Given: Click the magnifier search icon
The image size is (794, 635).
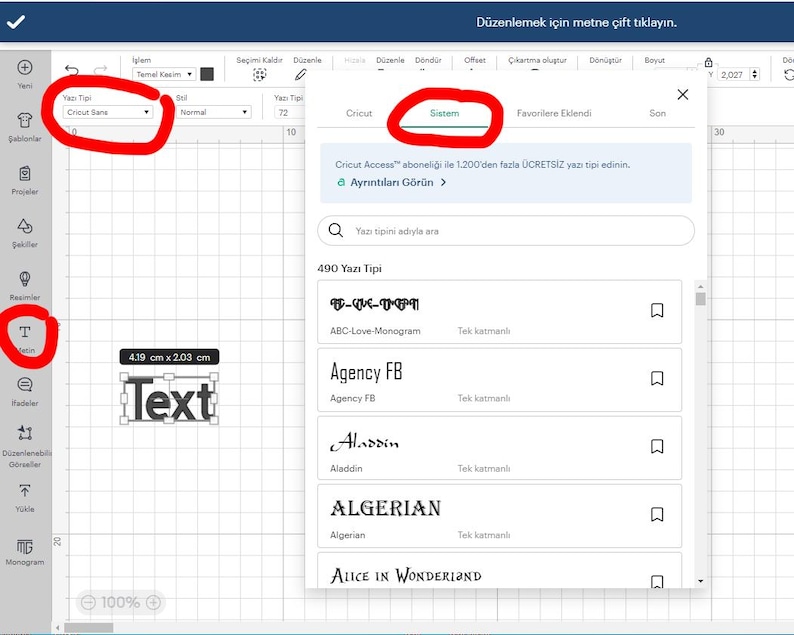Looking at the screenshot, I should click(x=336, y=230).
